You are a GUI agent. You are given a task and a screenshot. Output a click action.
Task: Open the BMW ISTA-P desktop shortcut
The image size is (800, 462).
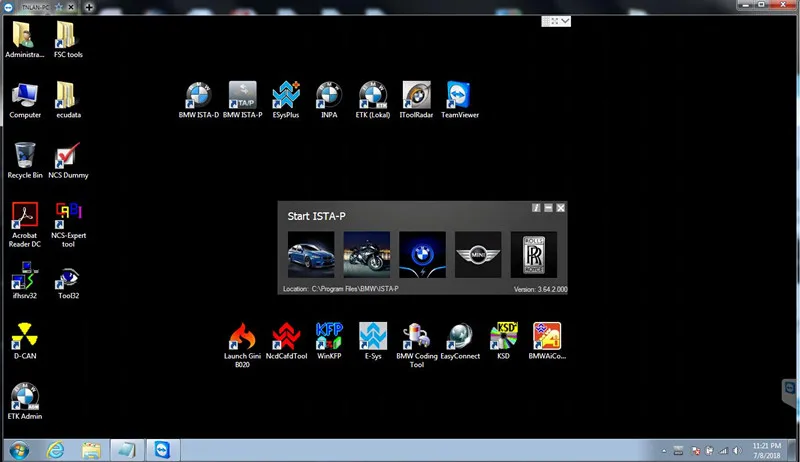(242, 100)
